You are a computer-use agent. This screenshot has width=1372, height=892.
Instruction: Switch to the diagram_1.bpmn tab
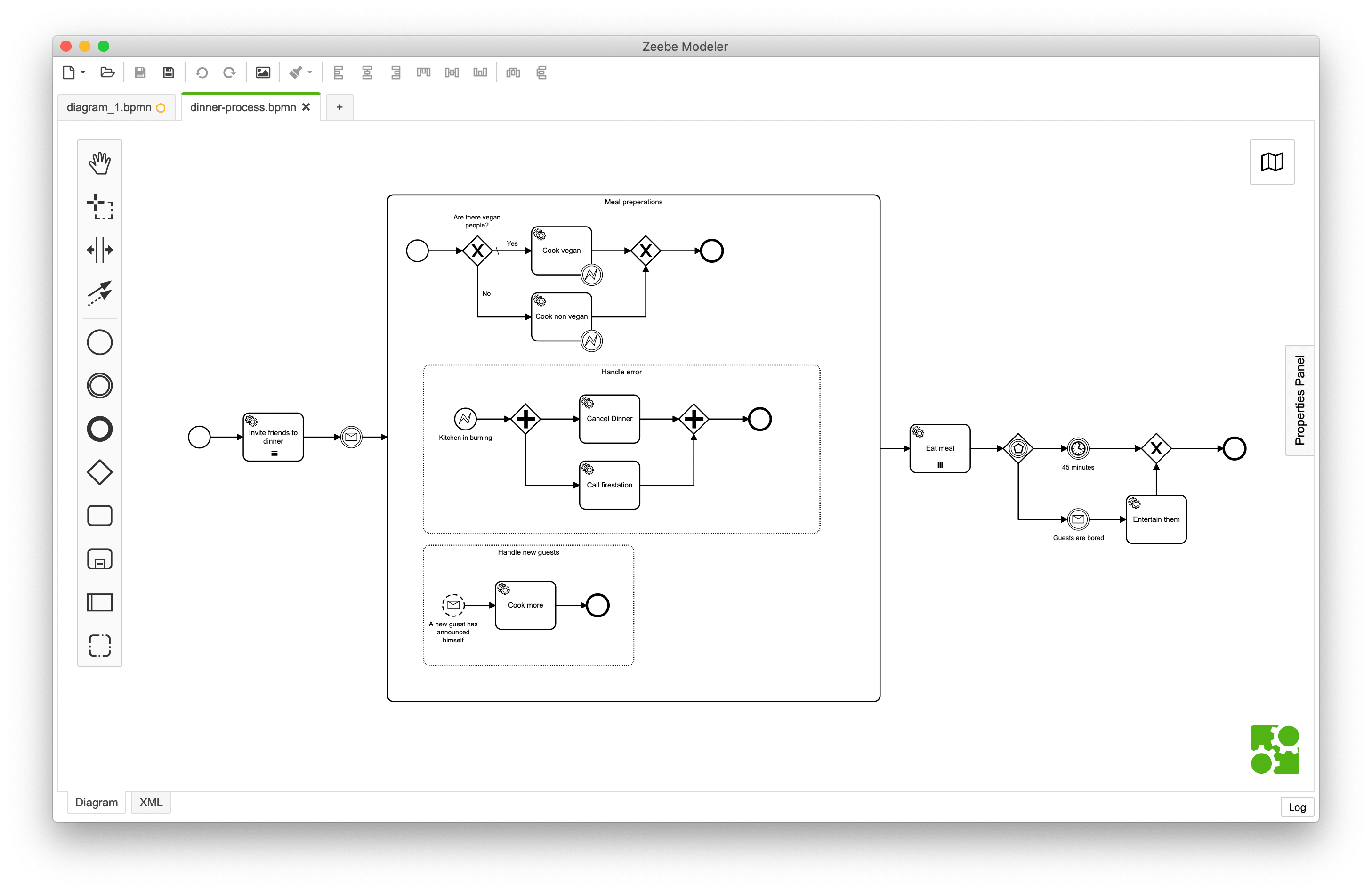tap(109, 107)
